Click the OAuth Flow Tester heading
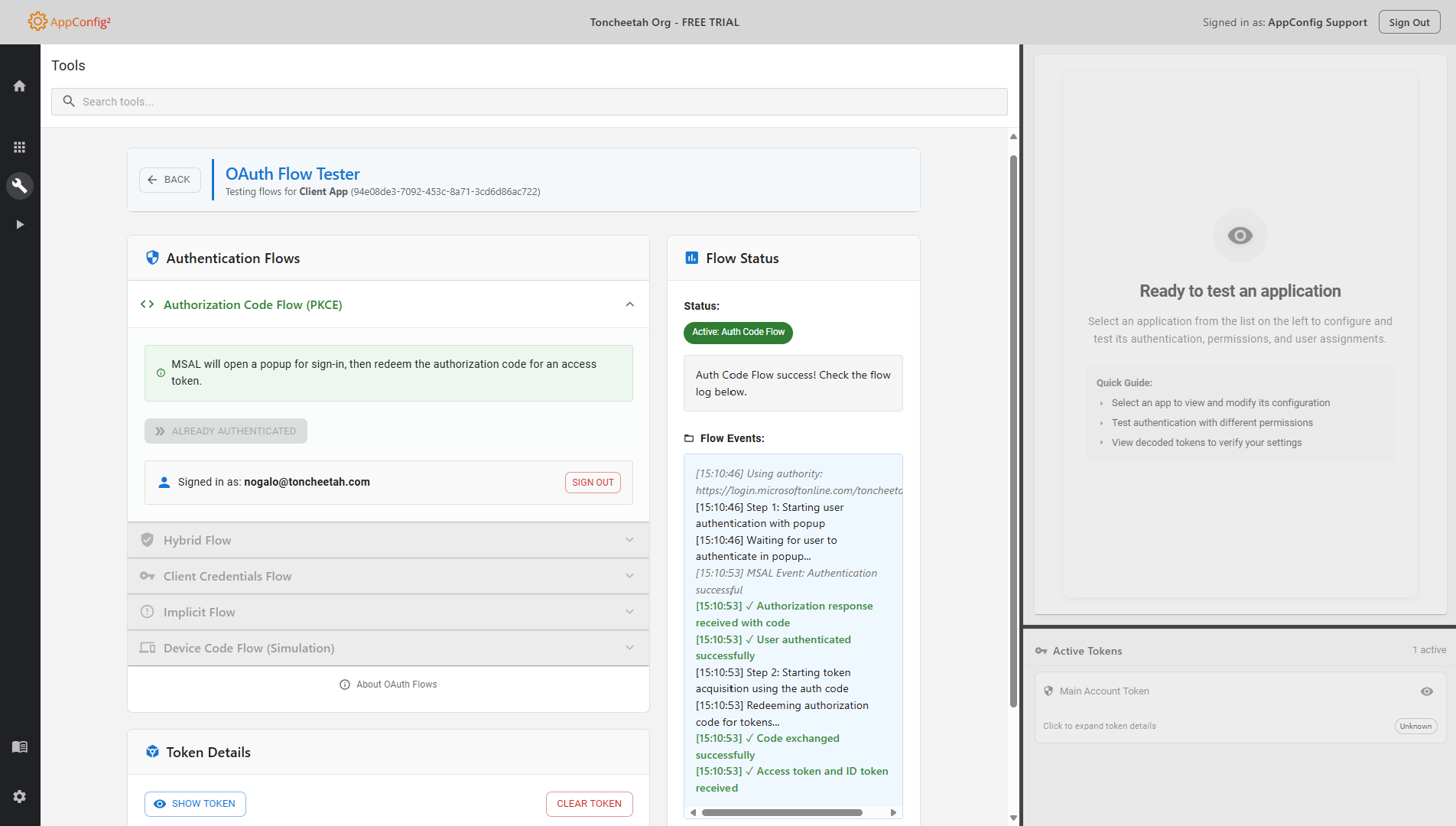The image size is (1456, 826). point(292,174)
